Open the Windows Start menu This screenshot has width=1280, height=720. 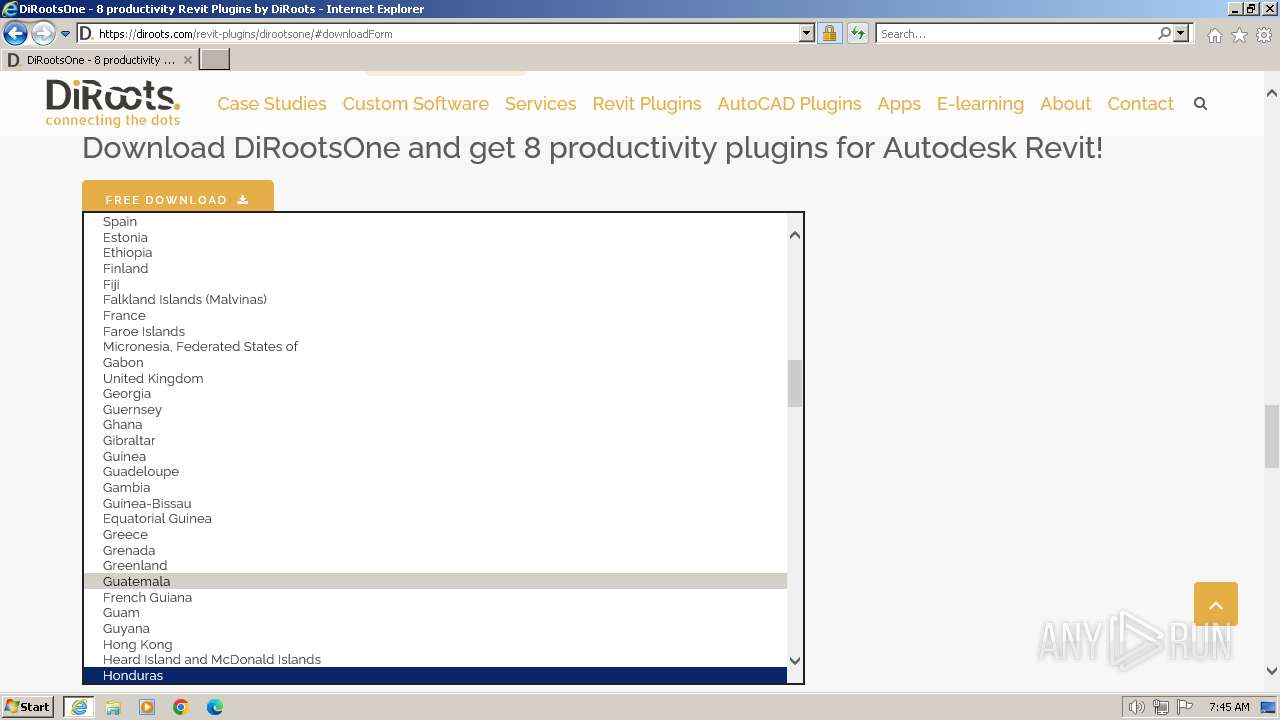pos(28,706)
